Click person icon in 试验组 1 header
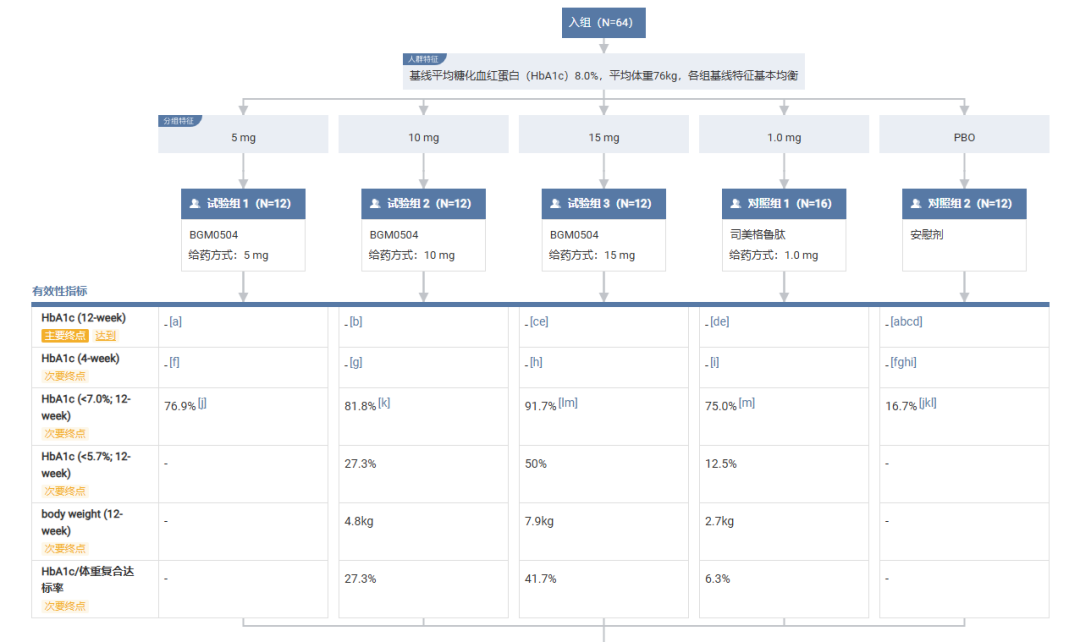Image resolution: width=1080 pixels, height=642 pixels. pyautogui.click(x=195, y=204)
